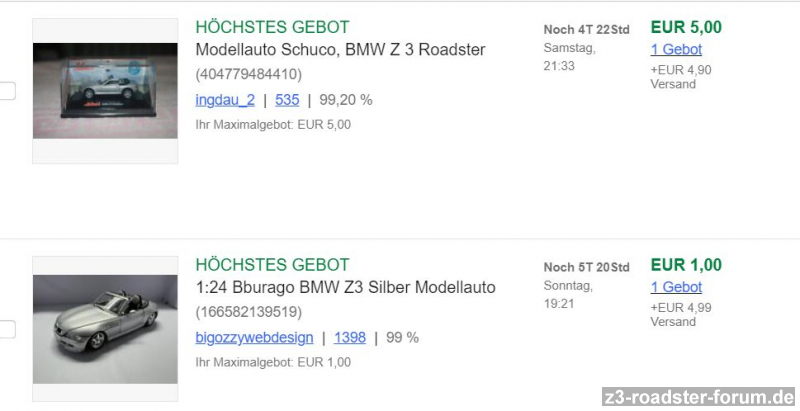This screenshot has width=800, height=411.
Task: Open the Schuco BMW Z3 boxed model thumbnail
Action: 105,91
